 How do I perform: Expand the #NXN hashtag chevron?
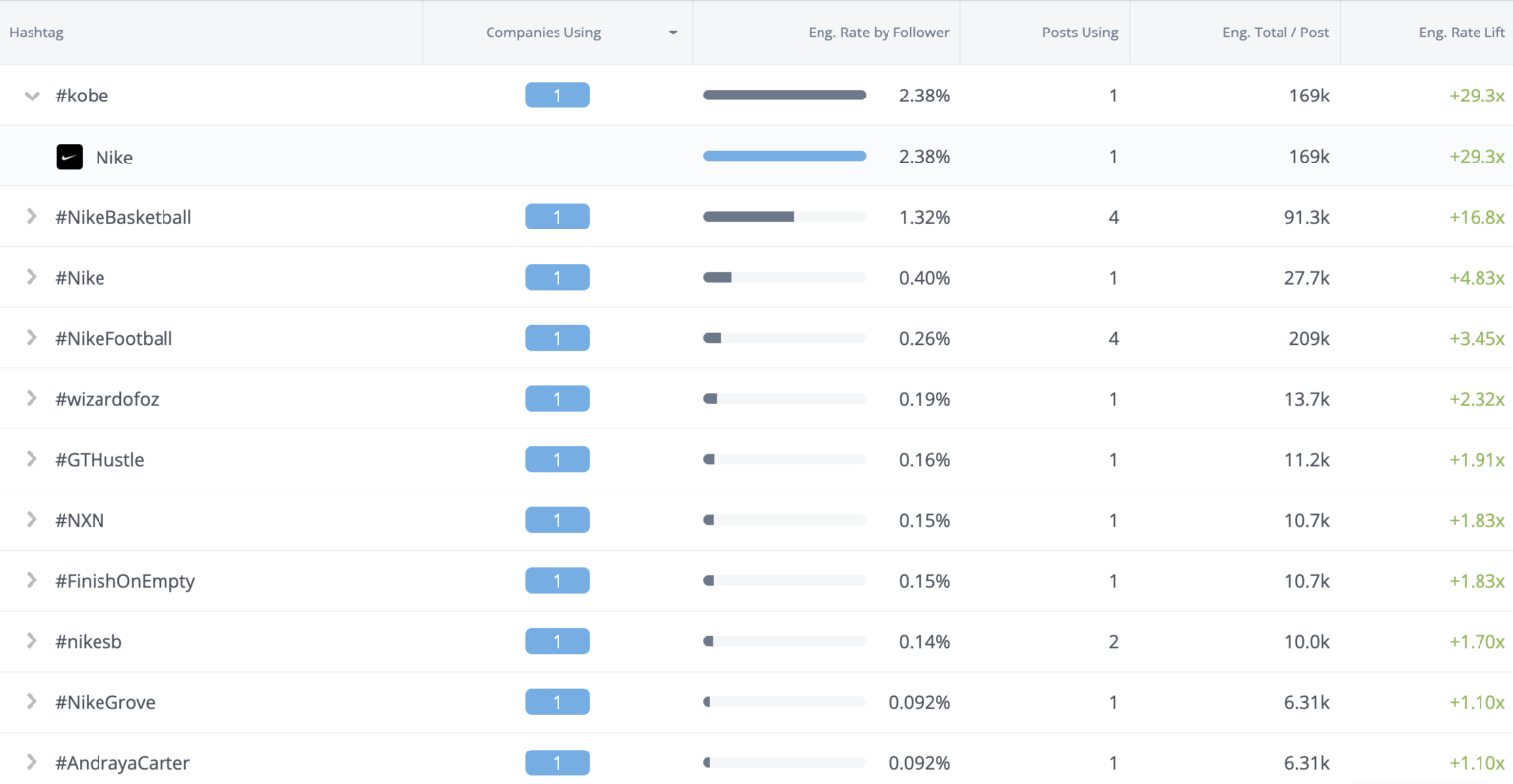(32, 520)
